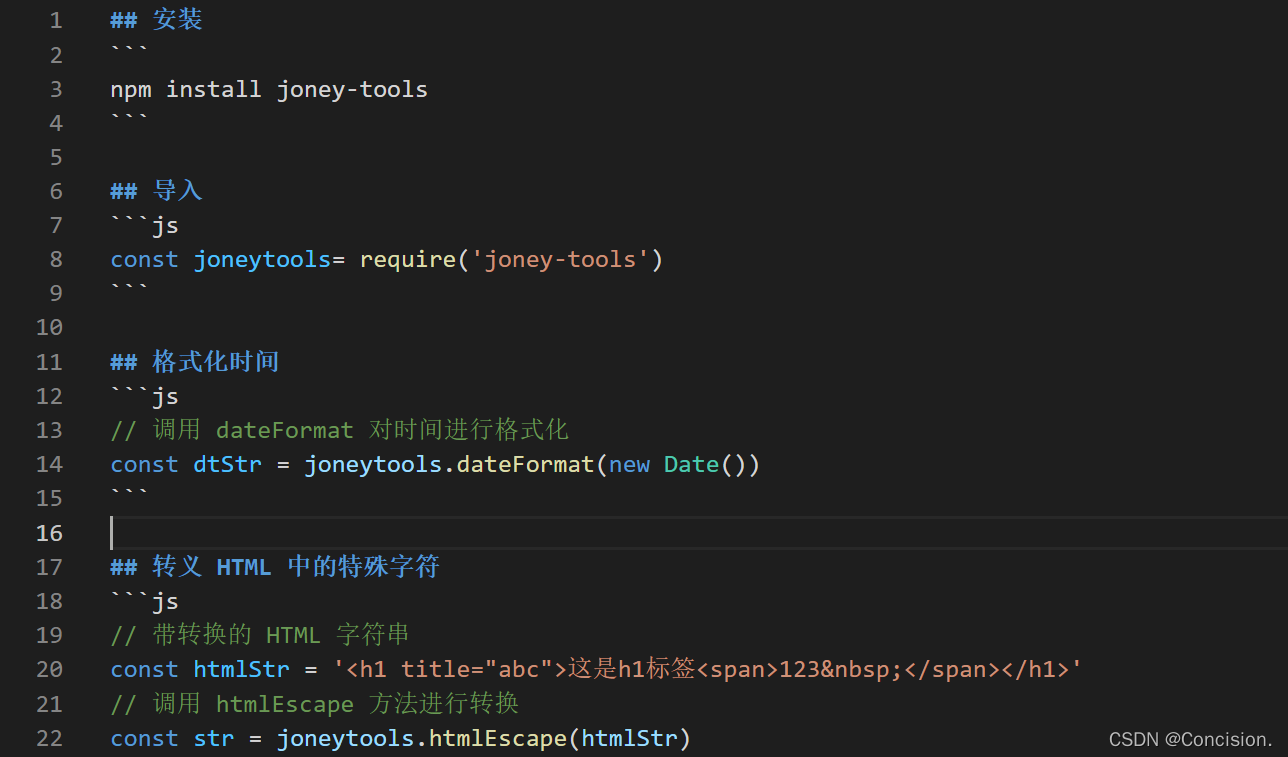Click line number 14 in the gutter
Image resolution: width=1288 pixels, height=757 pixels.
(x=49, y=464)
